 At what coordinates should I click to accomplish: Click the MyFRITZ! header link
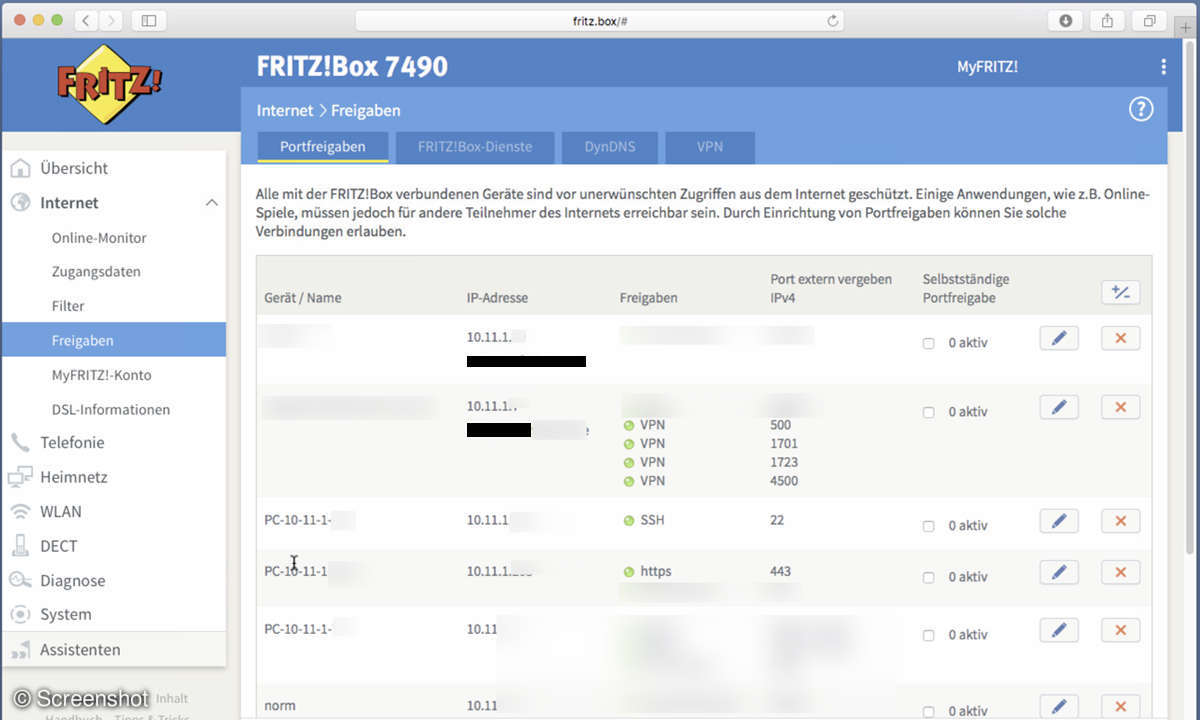(987, 67)
